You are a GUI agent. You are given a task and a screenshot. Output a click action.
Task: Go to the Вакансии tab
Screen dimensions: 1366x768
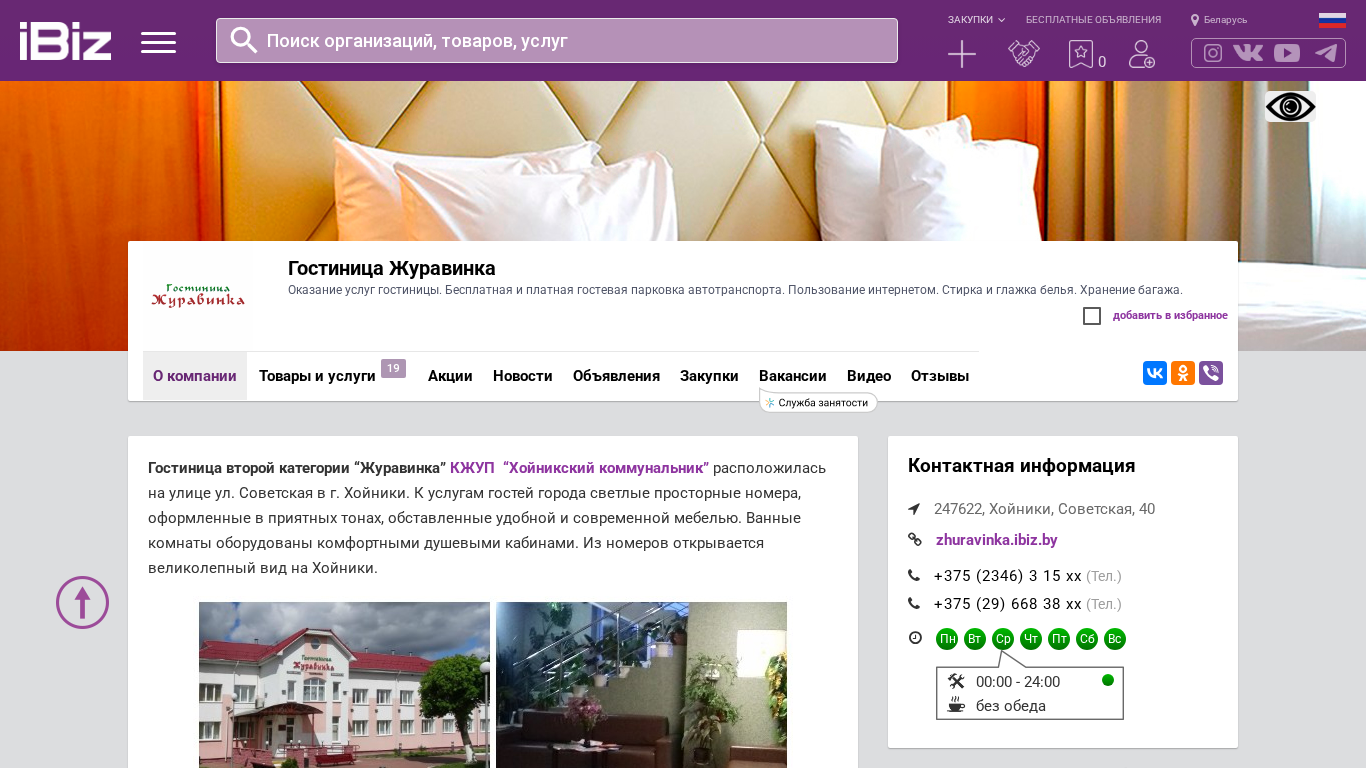pos(793,376)
